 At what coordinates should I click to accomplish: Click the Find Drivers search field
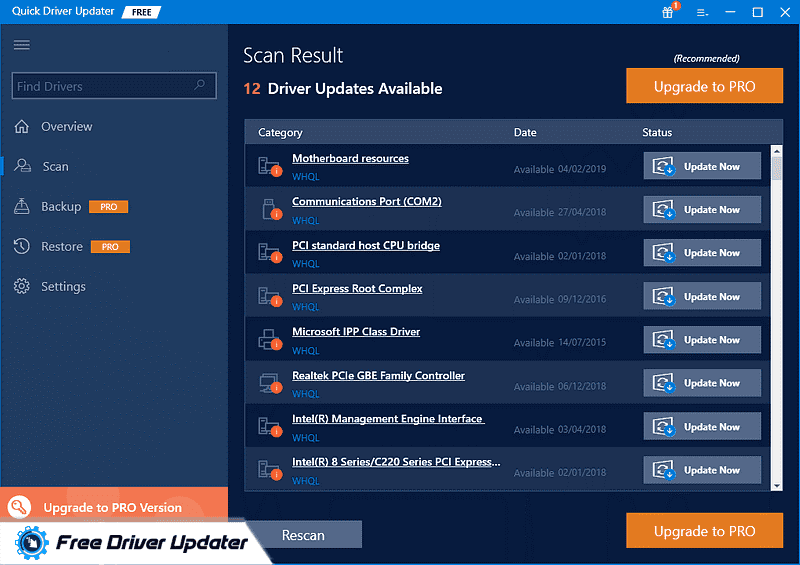tap(114, 85)
